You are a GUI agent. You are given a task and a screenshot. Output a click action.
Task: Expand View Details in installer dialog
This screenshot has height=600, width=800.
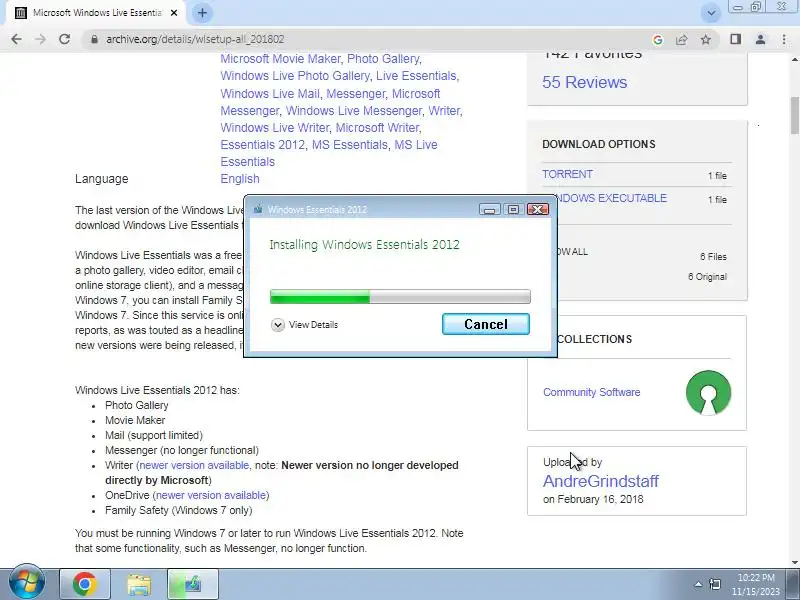coord(305,325)
